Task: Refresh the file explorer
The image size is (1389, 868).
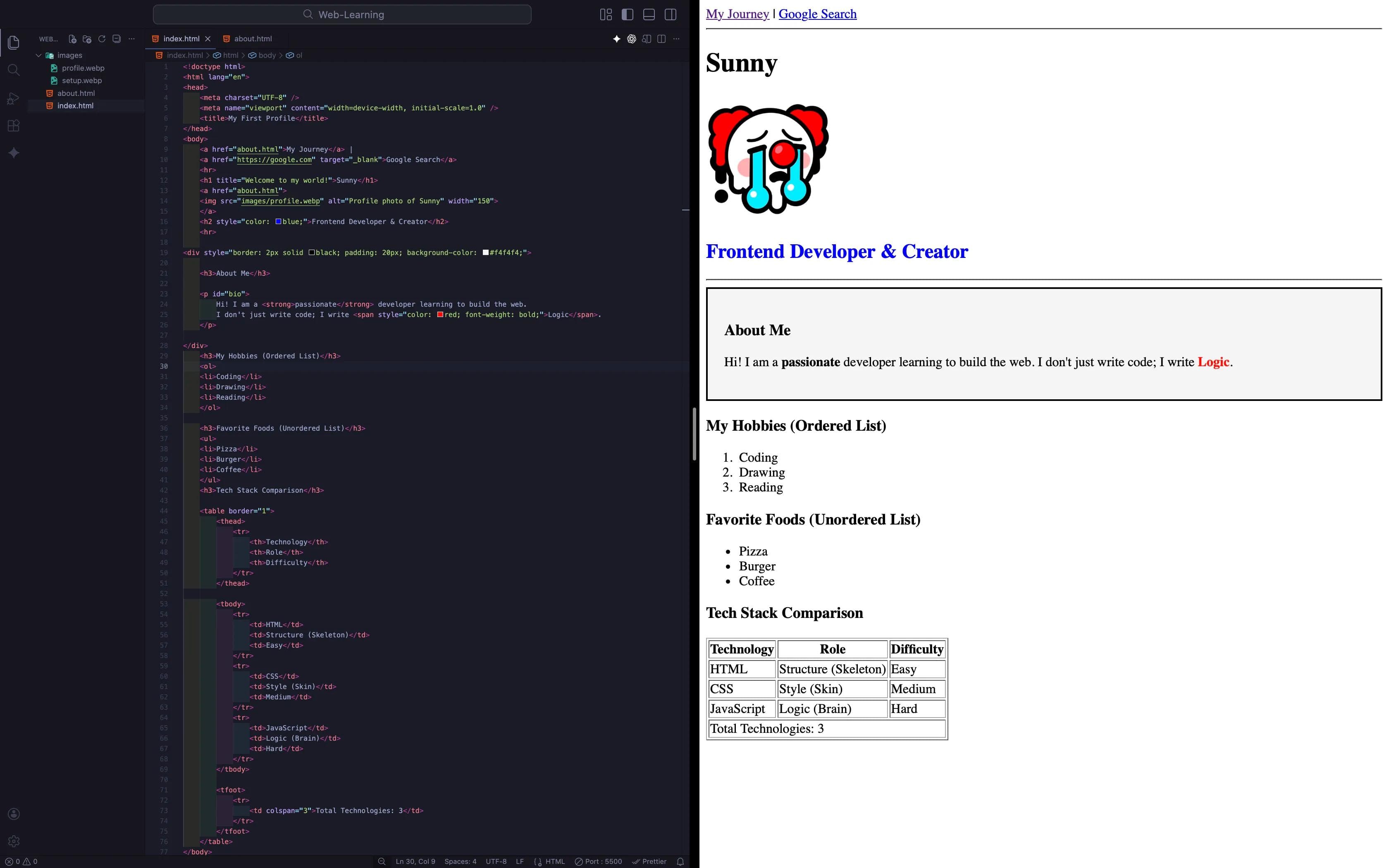Action: coord(102,39)
